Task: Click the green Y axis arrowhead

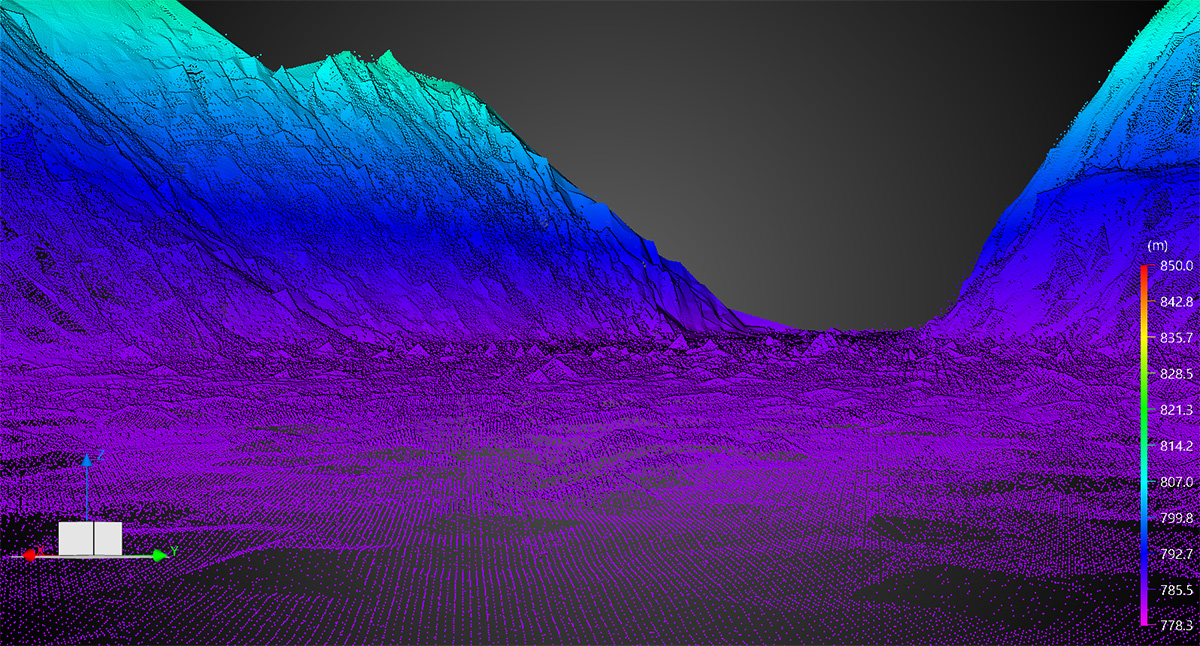Action: (159, 554)
